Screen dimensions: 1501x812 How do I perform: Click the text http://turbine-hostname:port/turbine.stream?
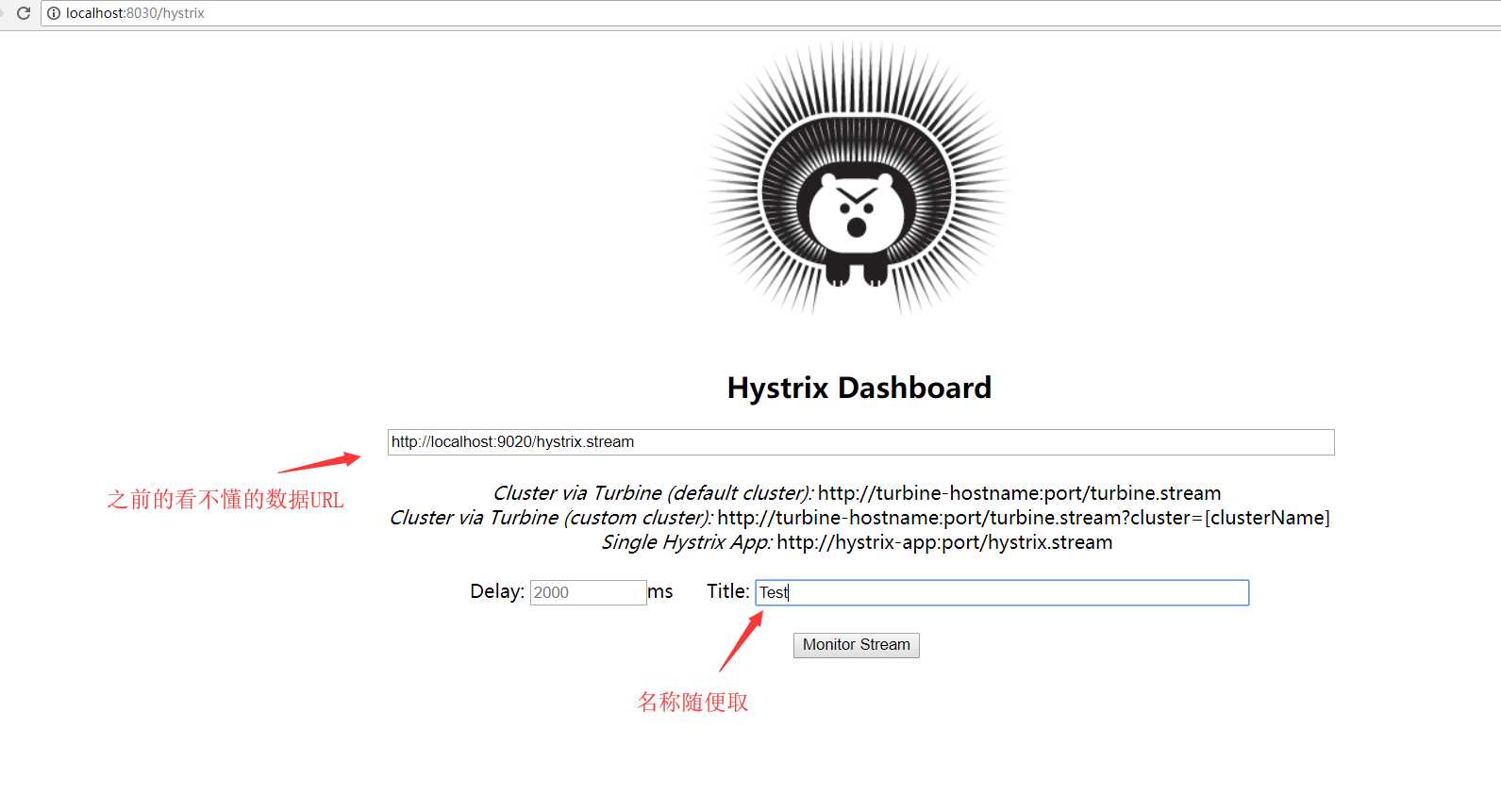[x=1019, y=493]
